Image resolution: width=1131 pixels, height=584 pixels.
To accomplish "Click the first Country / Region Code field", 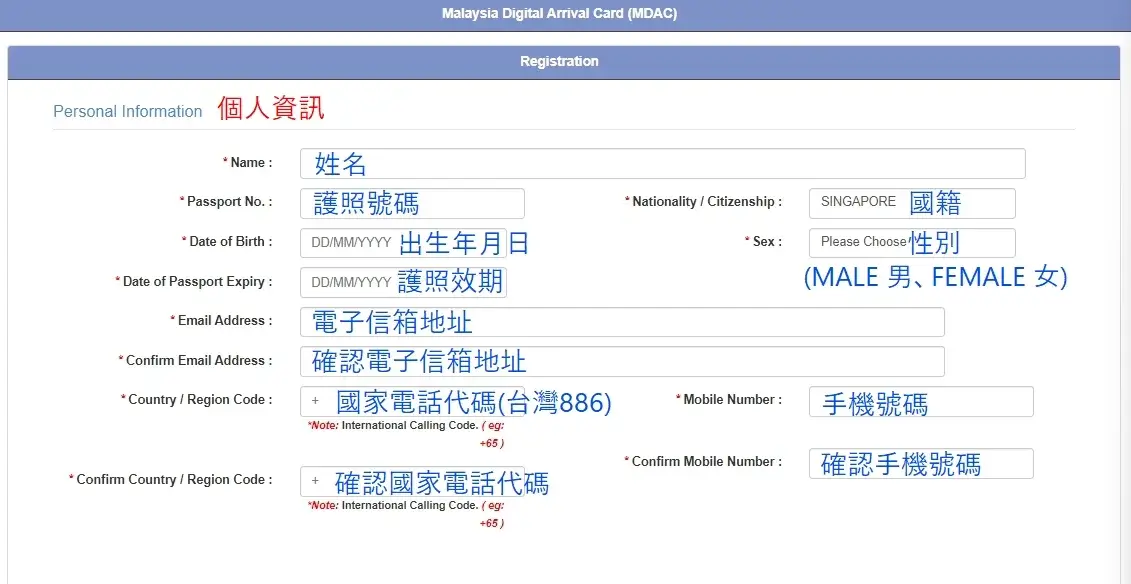I will click(412, 401).
